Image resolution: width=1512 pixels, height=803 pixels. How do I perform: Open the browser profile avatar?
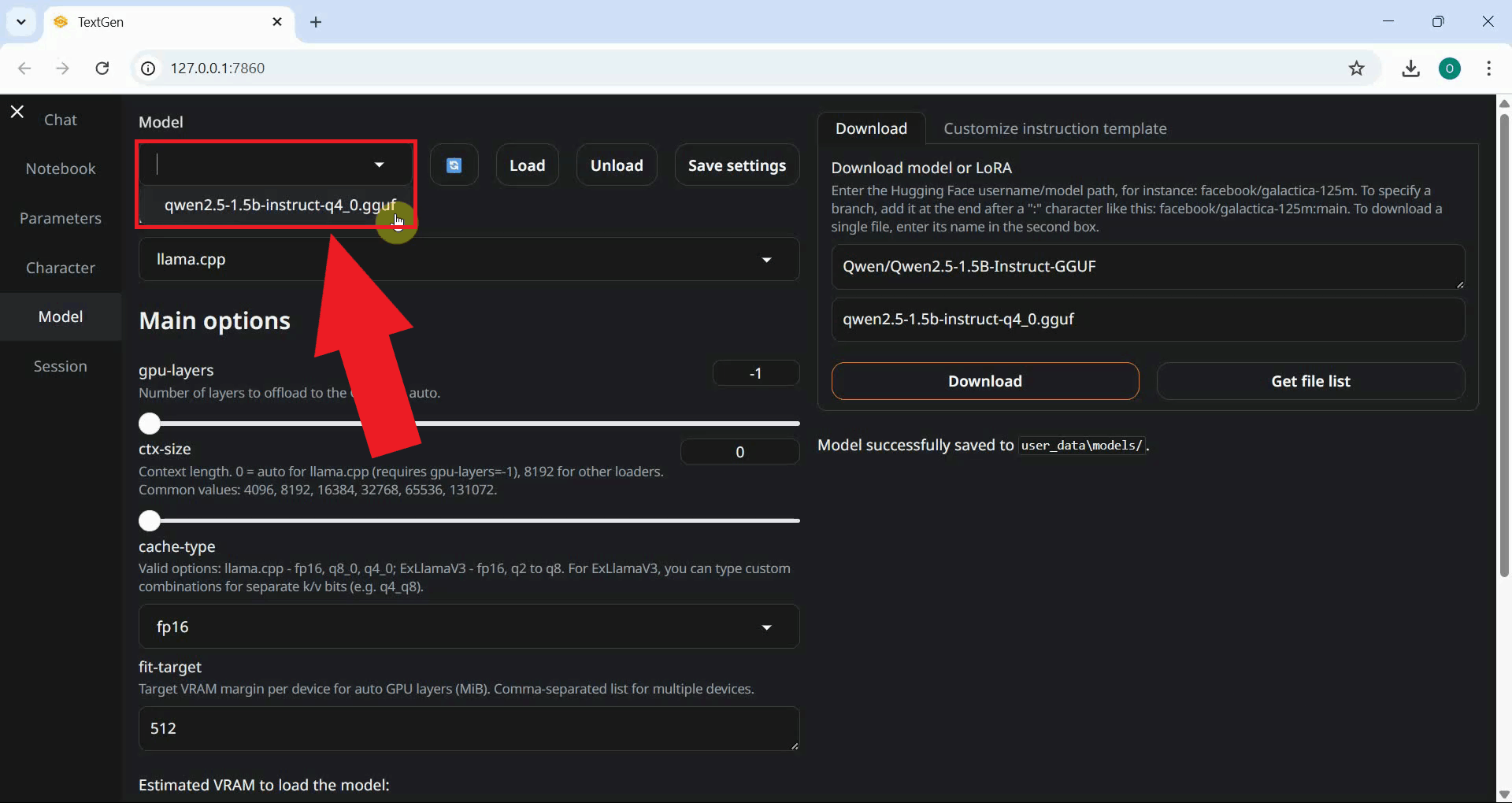pos(1451,68)
